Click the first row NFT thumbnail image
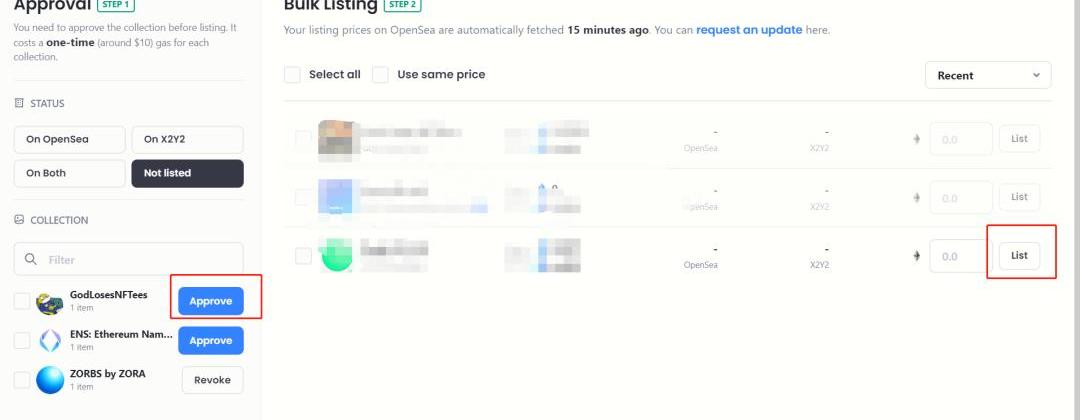 (334, 139)
